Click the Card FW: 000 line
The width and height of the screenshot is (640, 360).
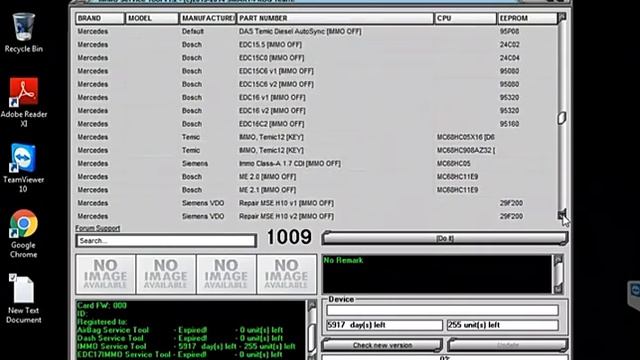pos(102,305)
